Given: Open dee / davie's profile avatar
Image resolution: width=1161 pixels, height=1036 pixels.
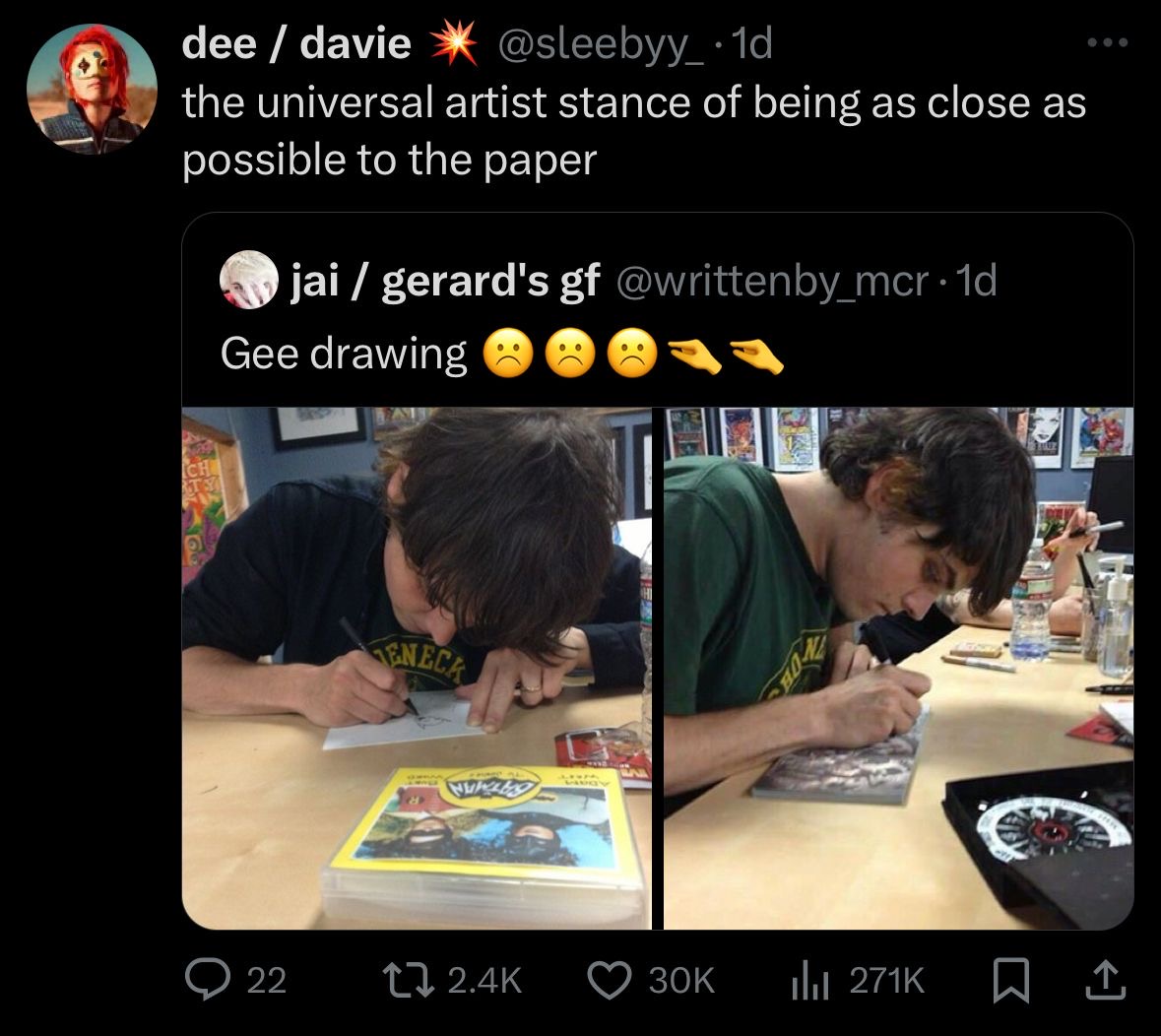Looking at the screenshot, I should 92,90.
